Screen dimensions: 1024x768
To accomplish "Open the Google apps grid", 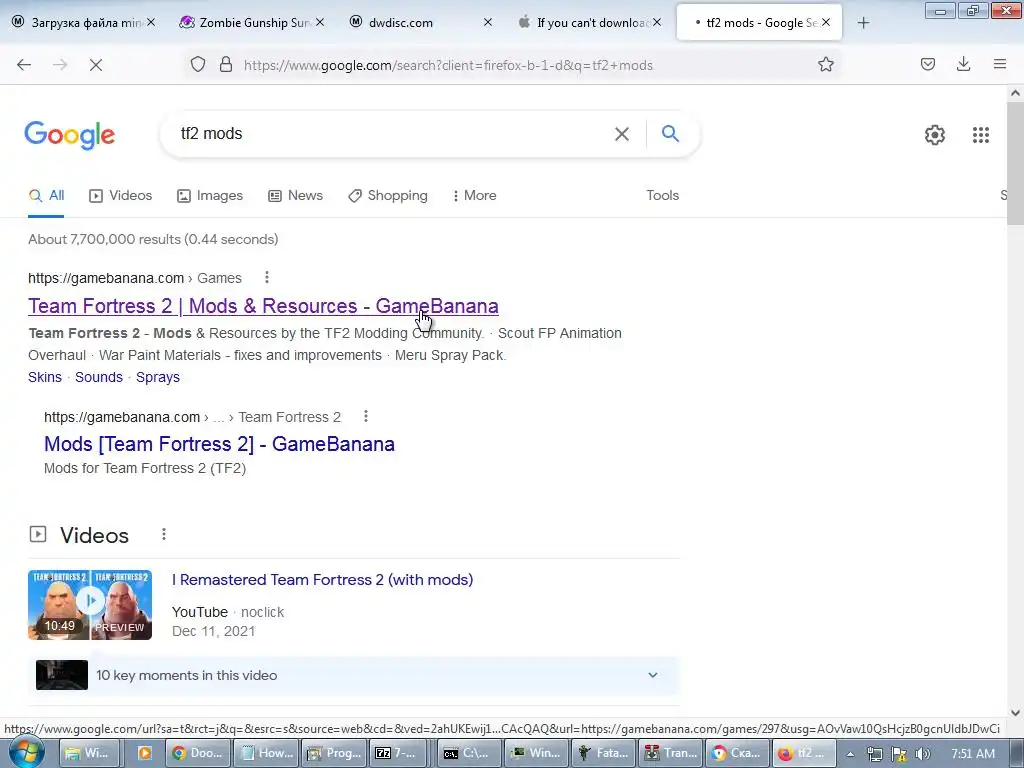I will pos(980,135).
